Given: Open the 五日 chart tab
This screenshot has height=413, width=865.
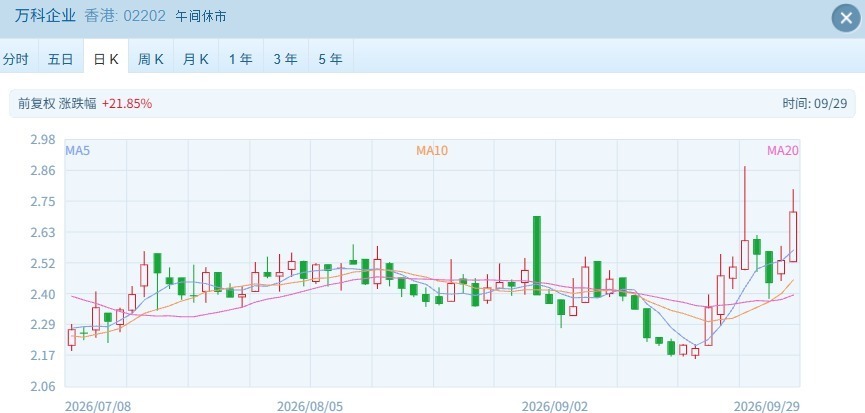Looking at the screenshot, I should click(61, 58).
